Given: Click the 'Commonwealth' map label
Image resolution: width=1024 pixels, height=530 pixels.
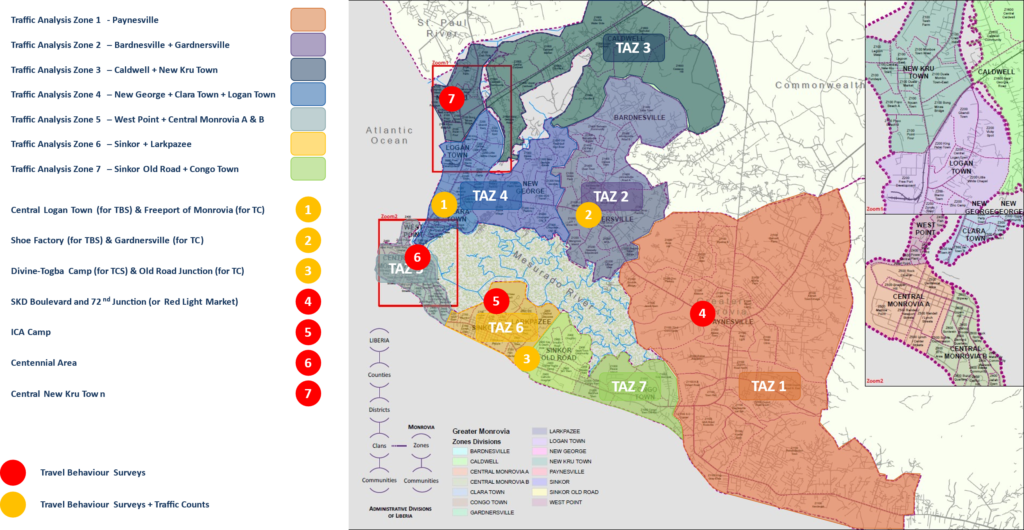Looking at the screenshot, I should coord(818,85).
